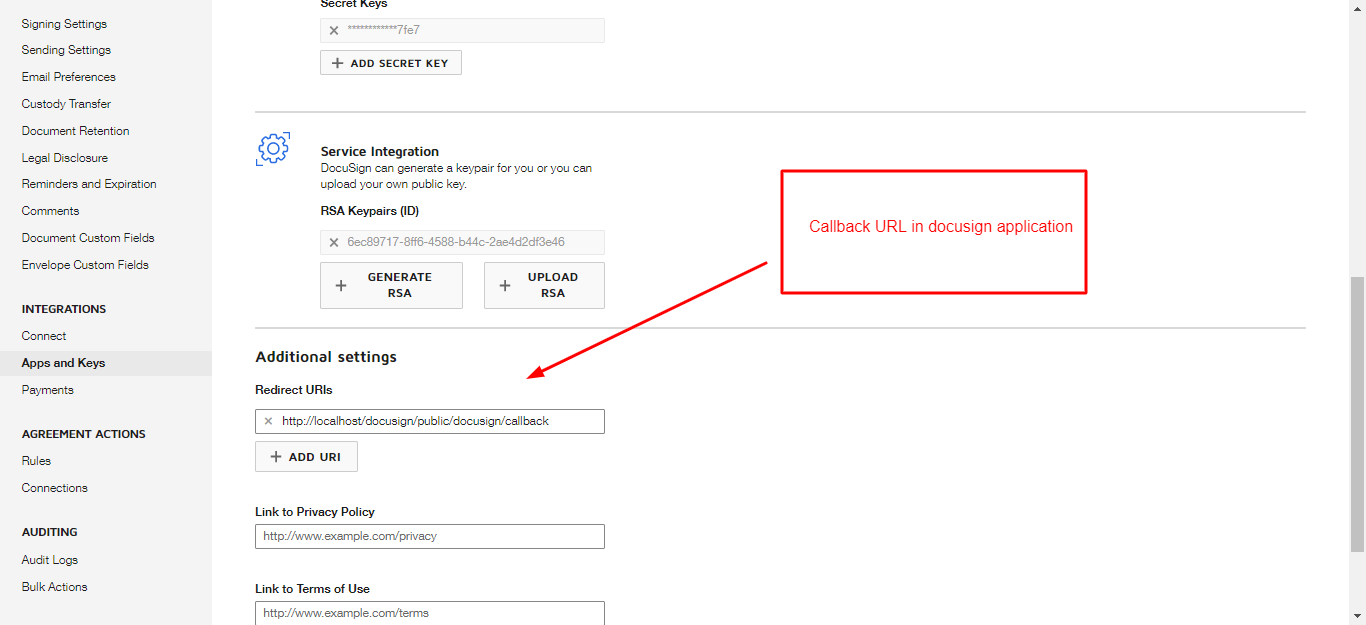Image resolution: width=1366 pixels, height=625 pixels.
Task: Generate a new RSA keypair
Action: coord(391,285)
